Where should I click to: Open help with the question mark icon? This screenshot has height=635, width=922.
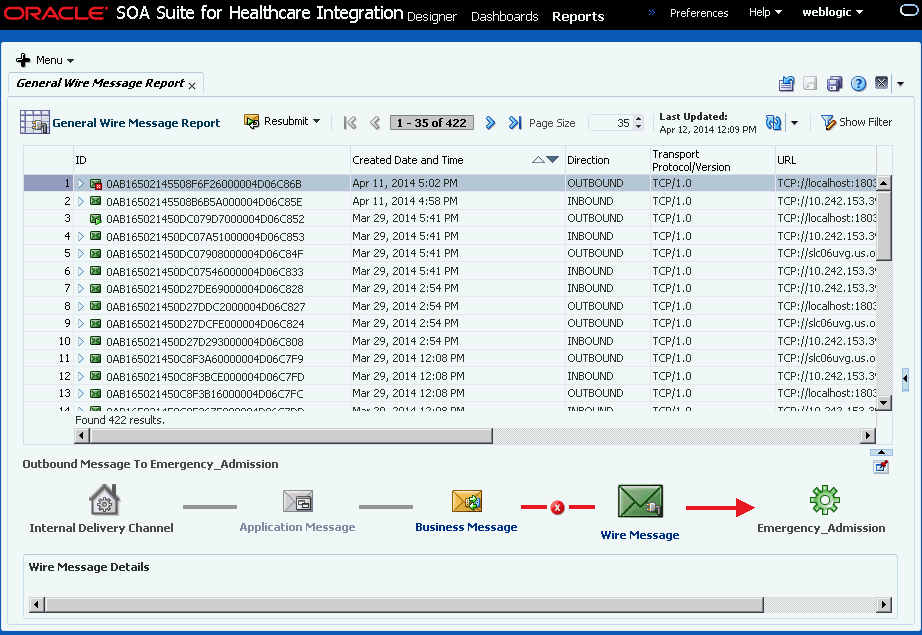[858, 84]
